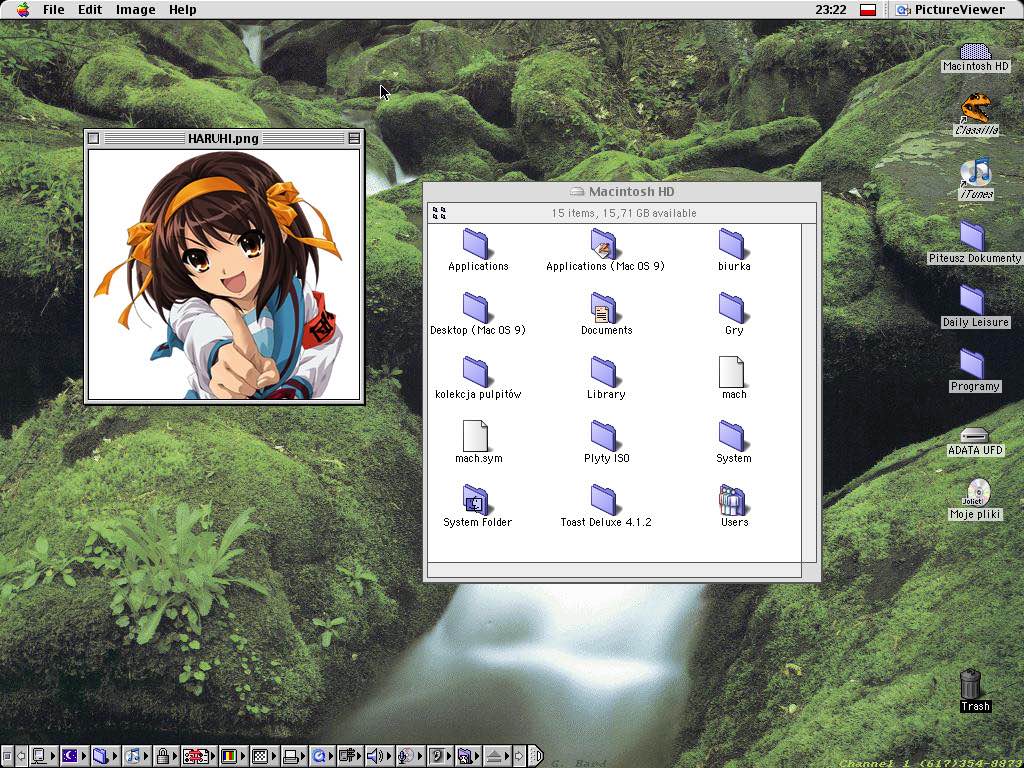Open the Web Sharing control strip module

[468, 756]
